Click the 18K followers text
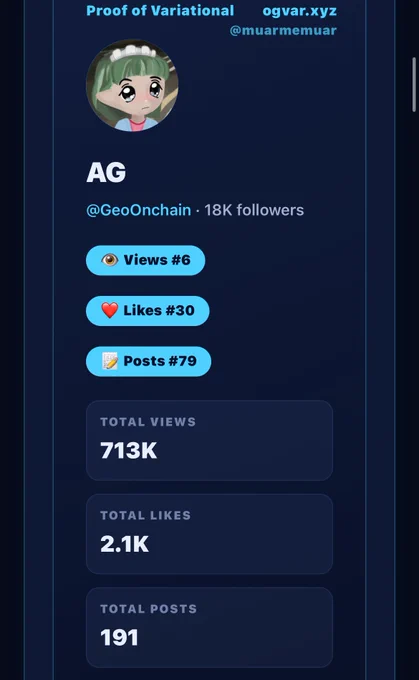This screenshot has height=680, width=419. pos(254,210)
